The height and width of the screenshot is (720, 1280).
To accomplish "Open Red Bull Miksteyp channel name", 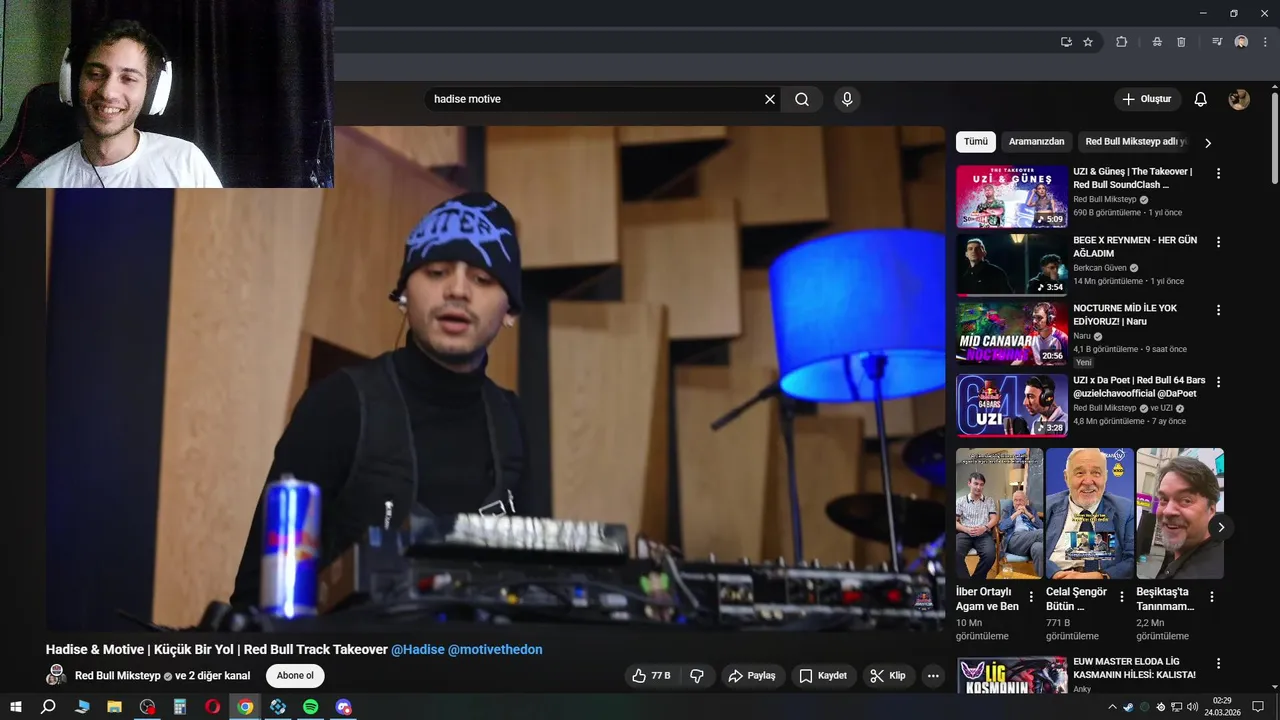I will pos(118,676).
